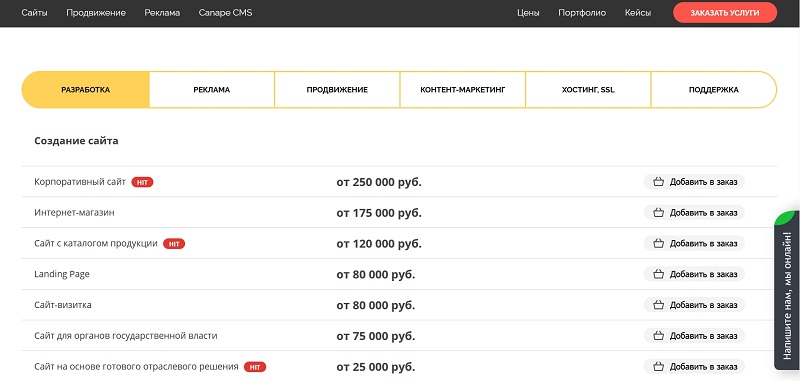Click the Интернет-магазин service name
The height and width of the screenshot is (381, 800).
[74, 213]
